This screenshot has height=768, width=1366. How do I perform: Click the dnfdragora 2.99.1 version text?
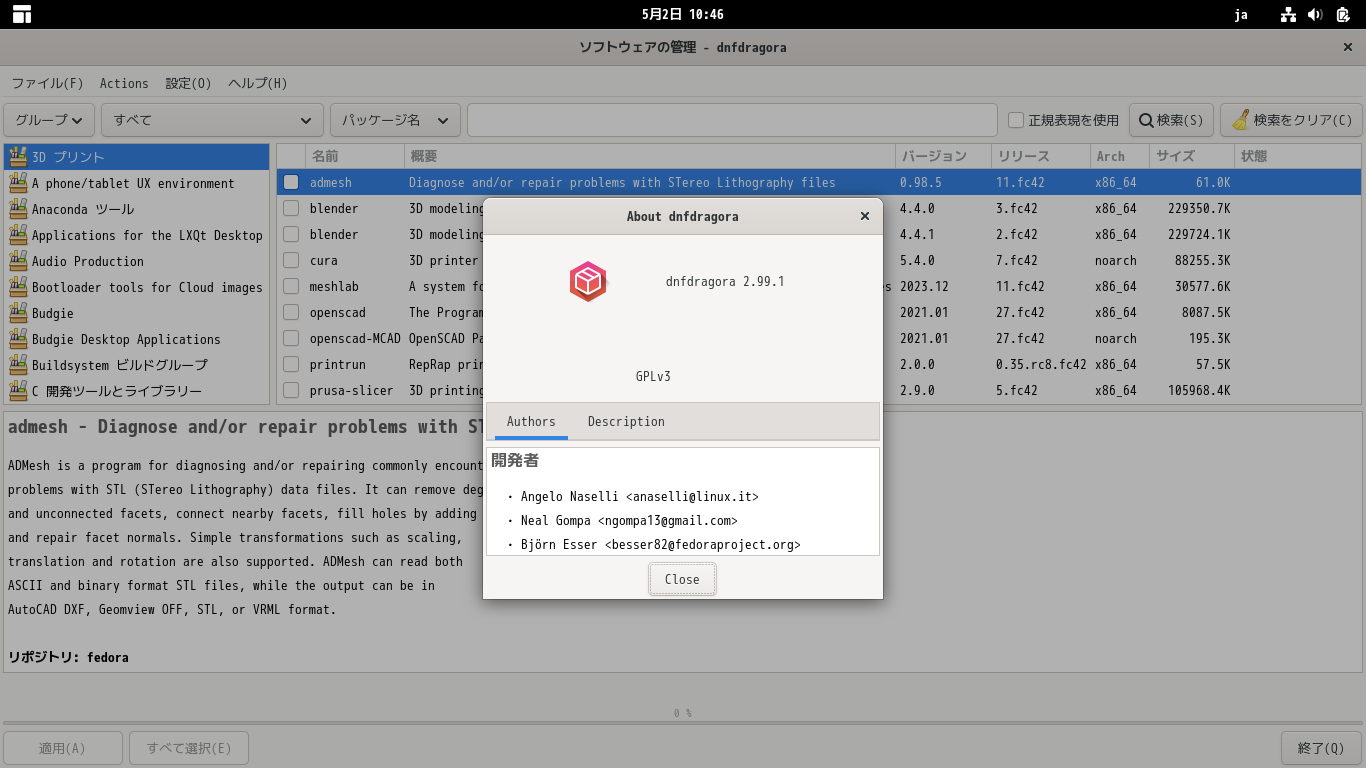[x=725, y=282]
